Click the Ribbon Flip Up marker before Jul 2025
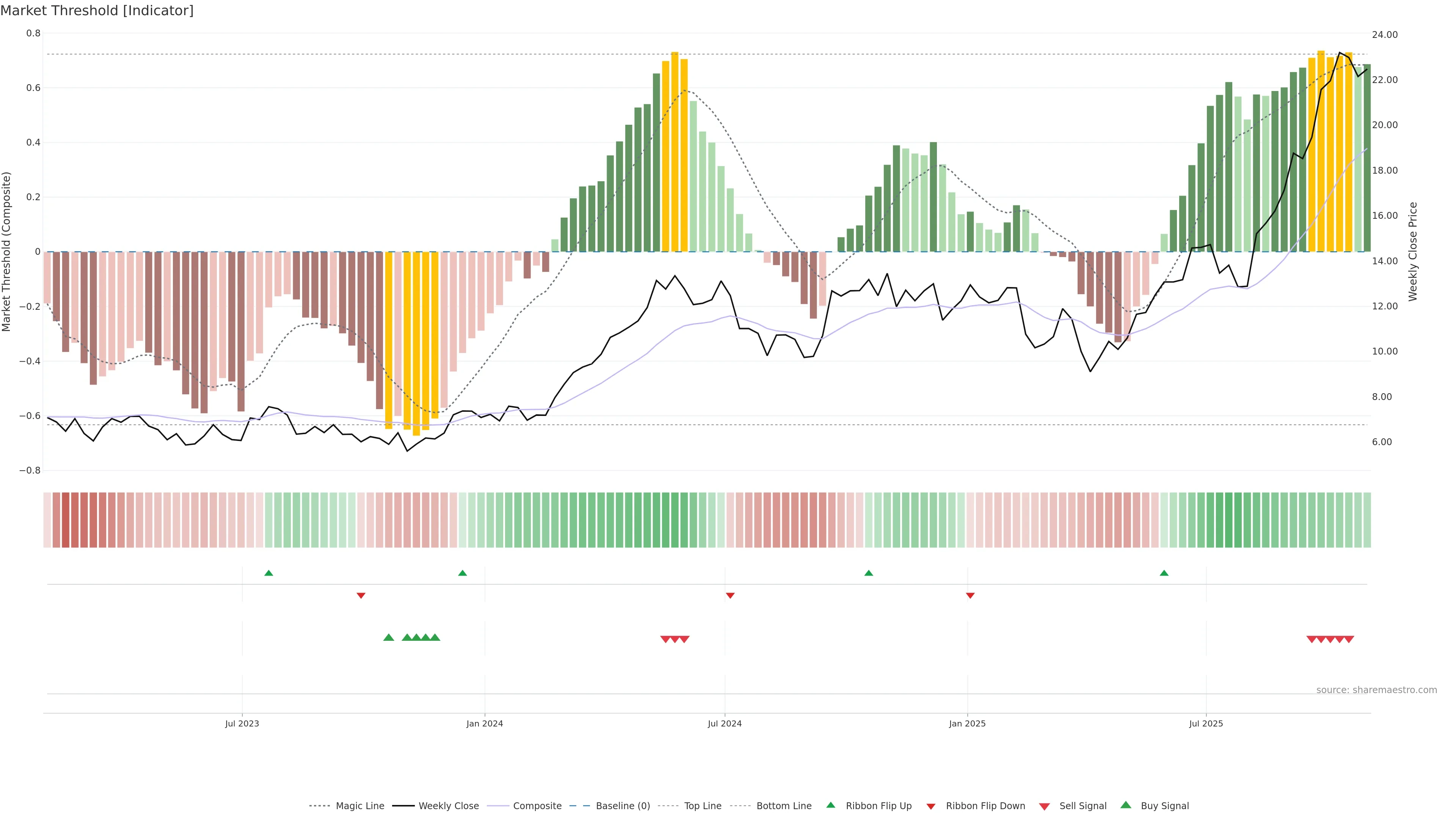The image size is (1456, 819). [x=1164, y=573]
